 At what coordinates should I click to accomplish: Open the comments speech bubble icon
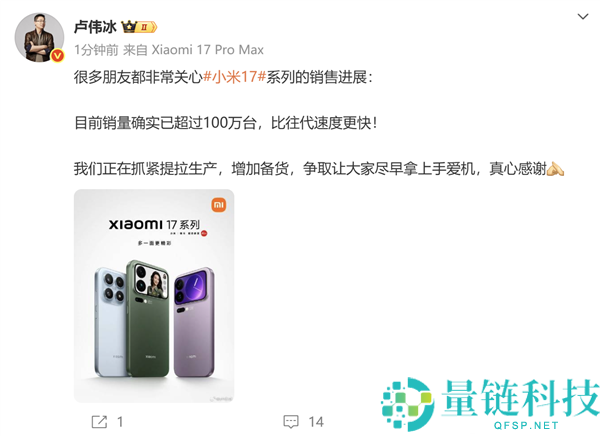(291, 422)
